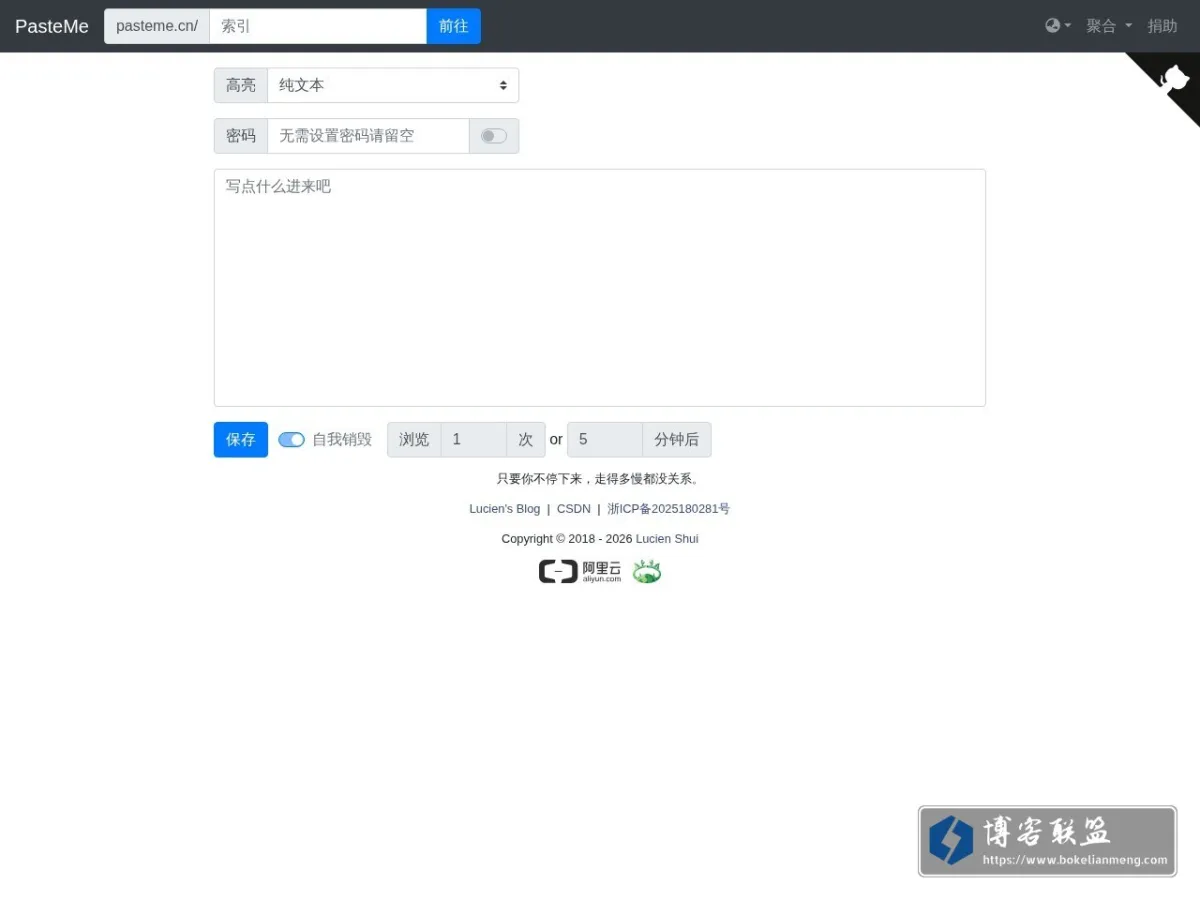
Task: Focus the 索引 index input field
Action: [x=318, y=26]
